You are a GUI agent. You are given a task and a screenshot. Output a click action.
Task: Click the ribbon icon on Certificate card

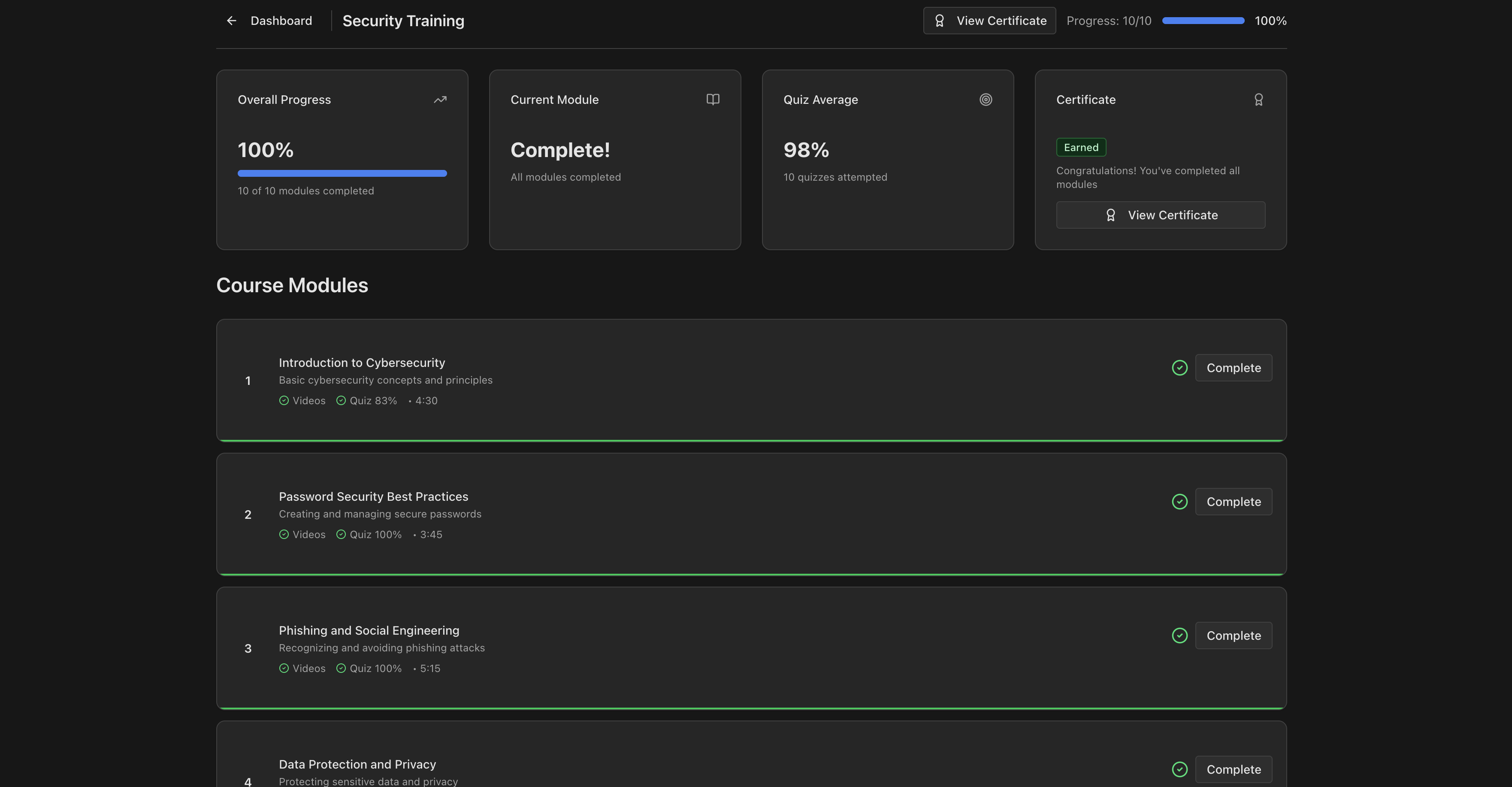[x=1258, y=100]
